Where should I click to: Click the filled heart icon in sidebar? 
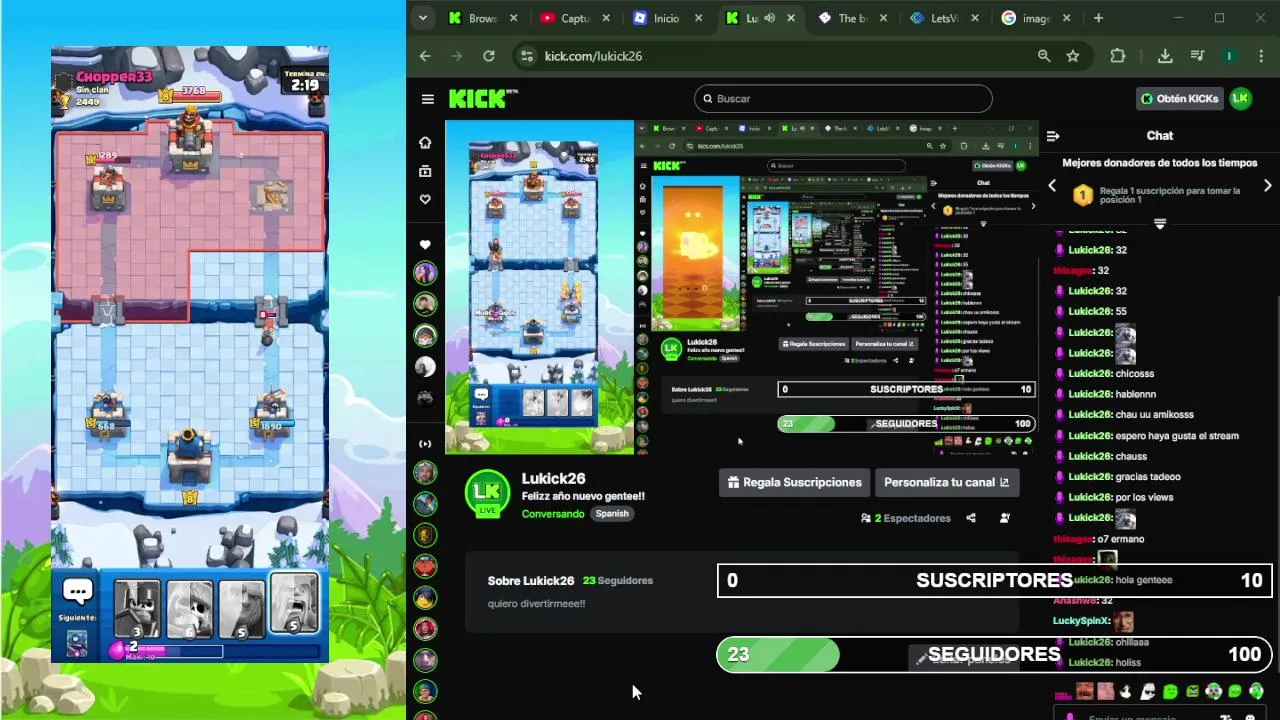pos(425,245)
